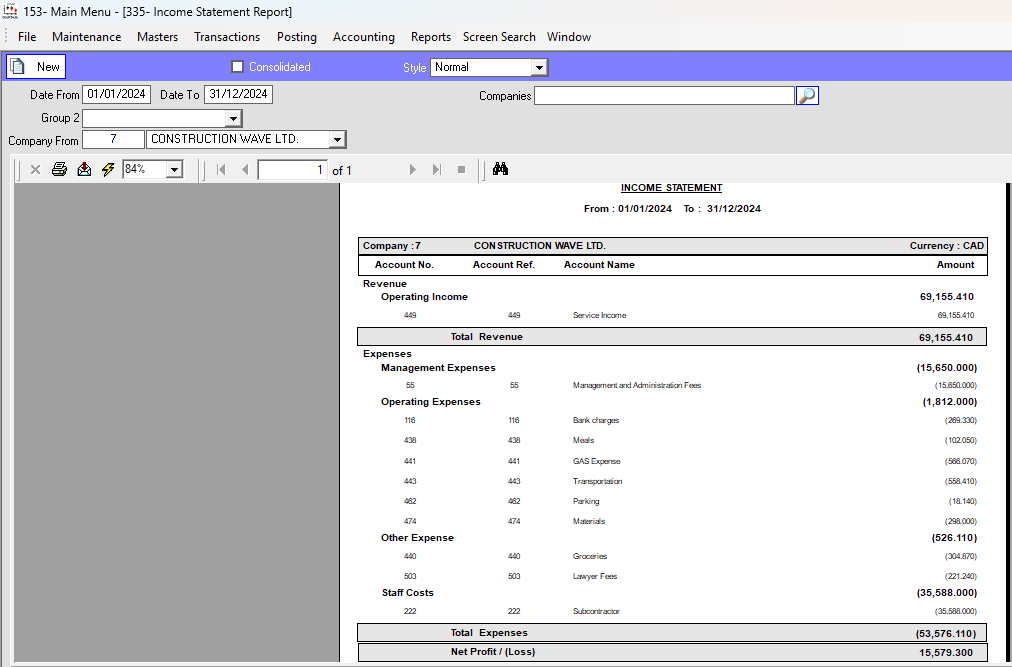Screen dimensions: 1012x667
Task: Click the Management Expenses group heading
Action: (x=438, y=367)
